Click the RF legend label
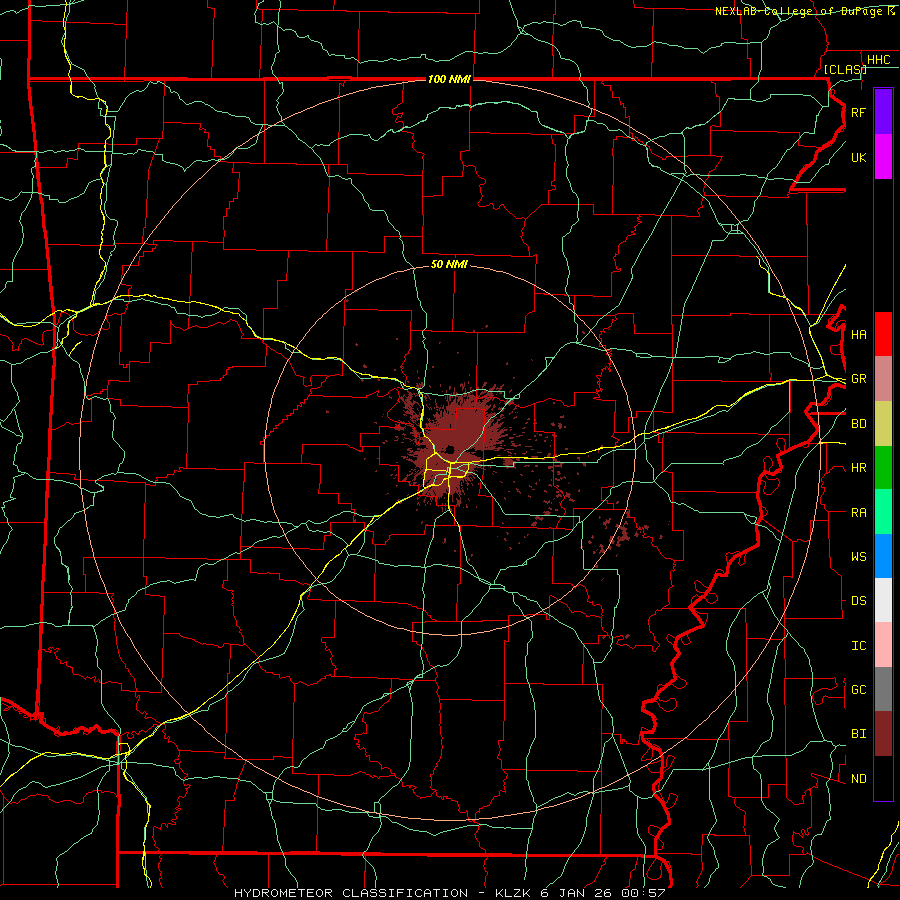900x900 pixels. click(x=858, y=112)
